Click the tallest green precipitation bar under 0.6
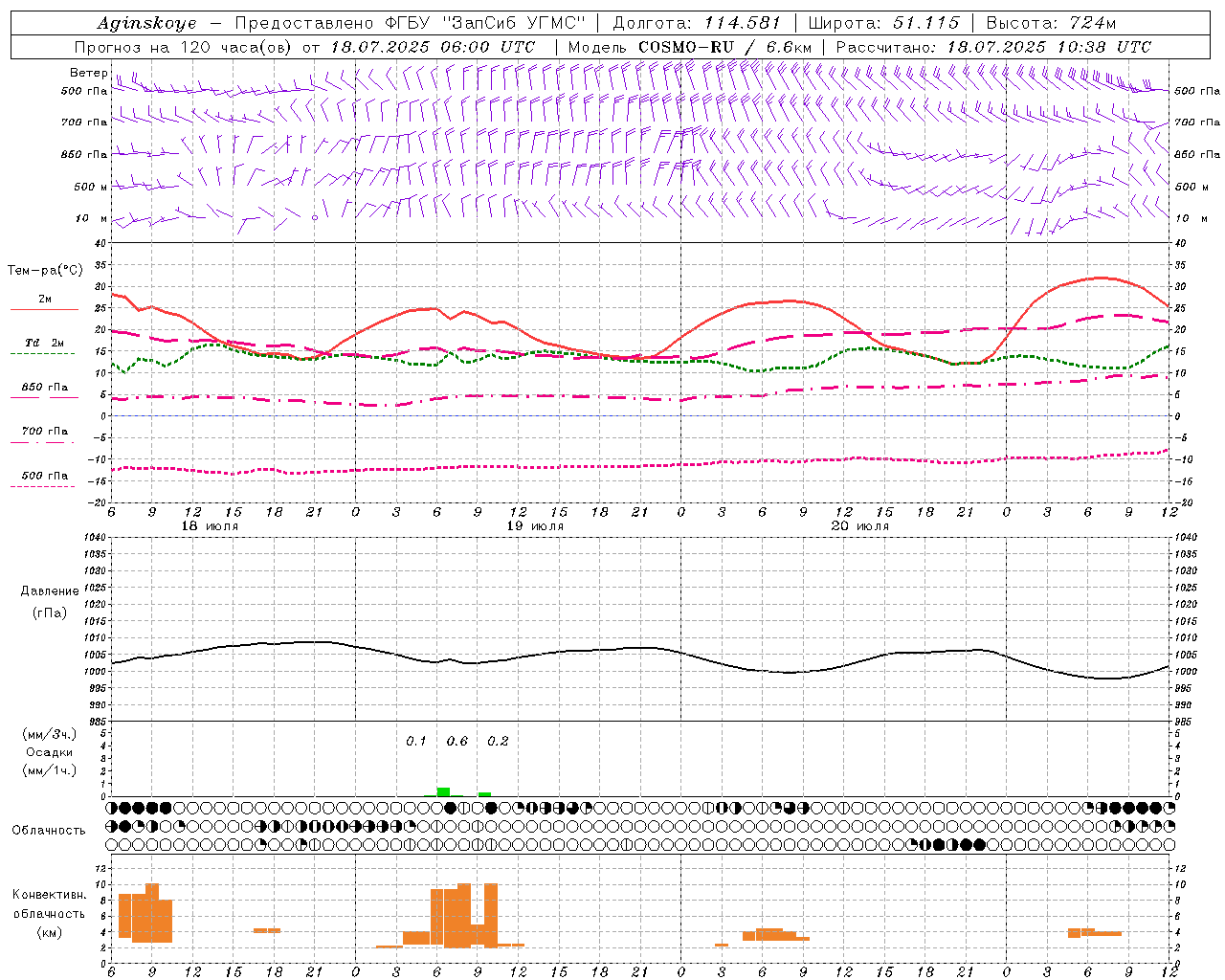 pyautogui.click(x=443, y=791)
